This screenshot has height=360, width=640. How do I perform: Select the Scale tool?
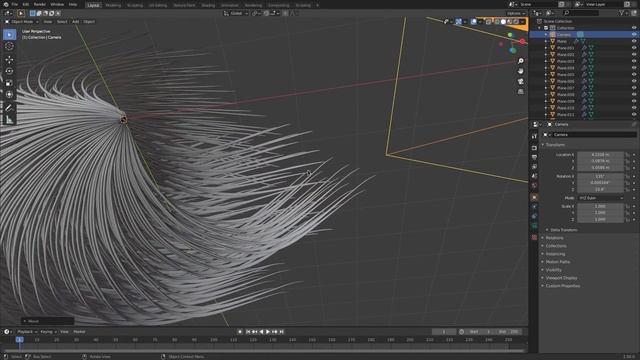pyautogui.click(x=9, y=83)
